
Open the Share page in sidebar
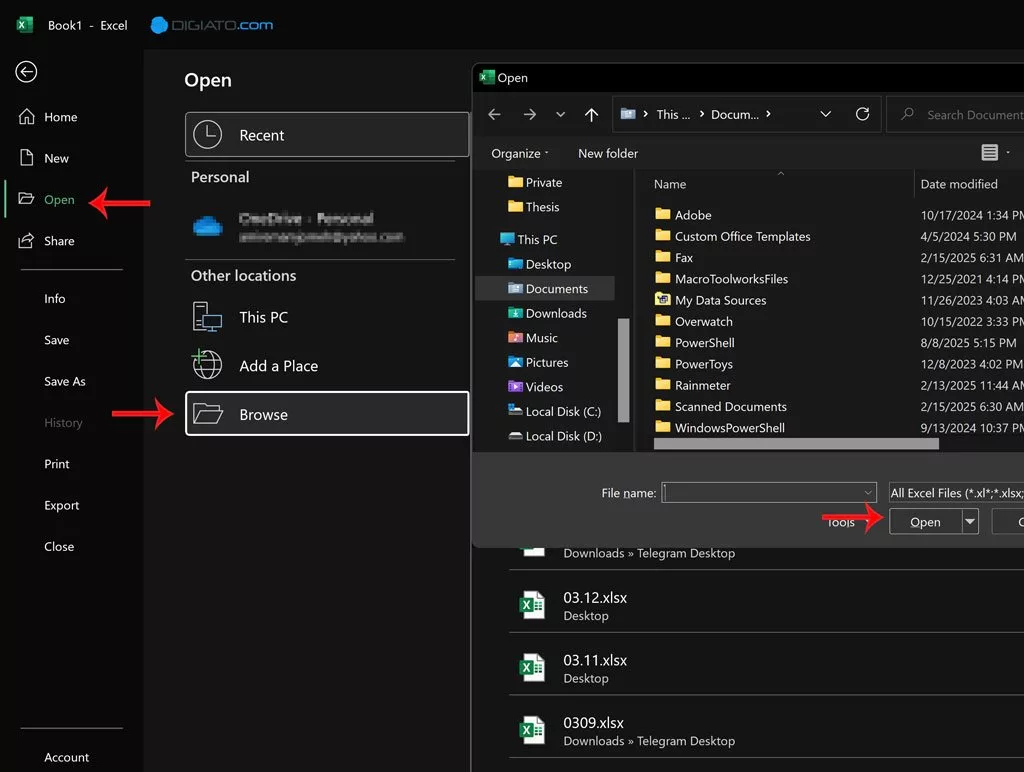[x=46, y=241]
